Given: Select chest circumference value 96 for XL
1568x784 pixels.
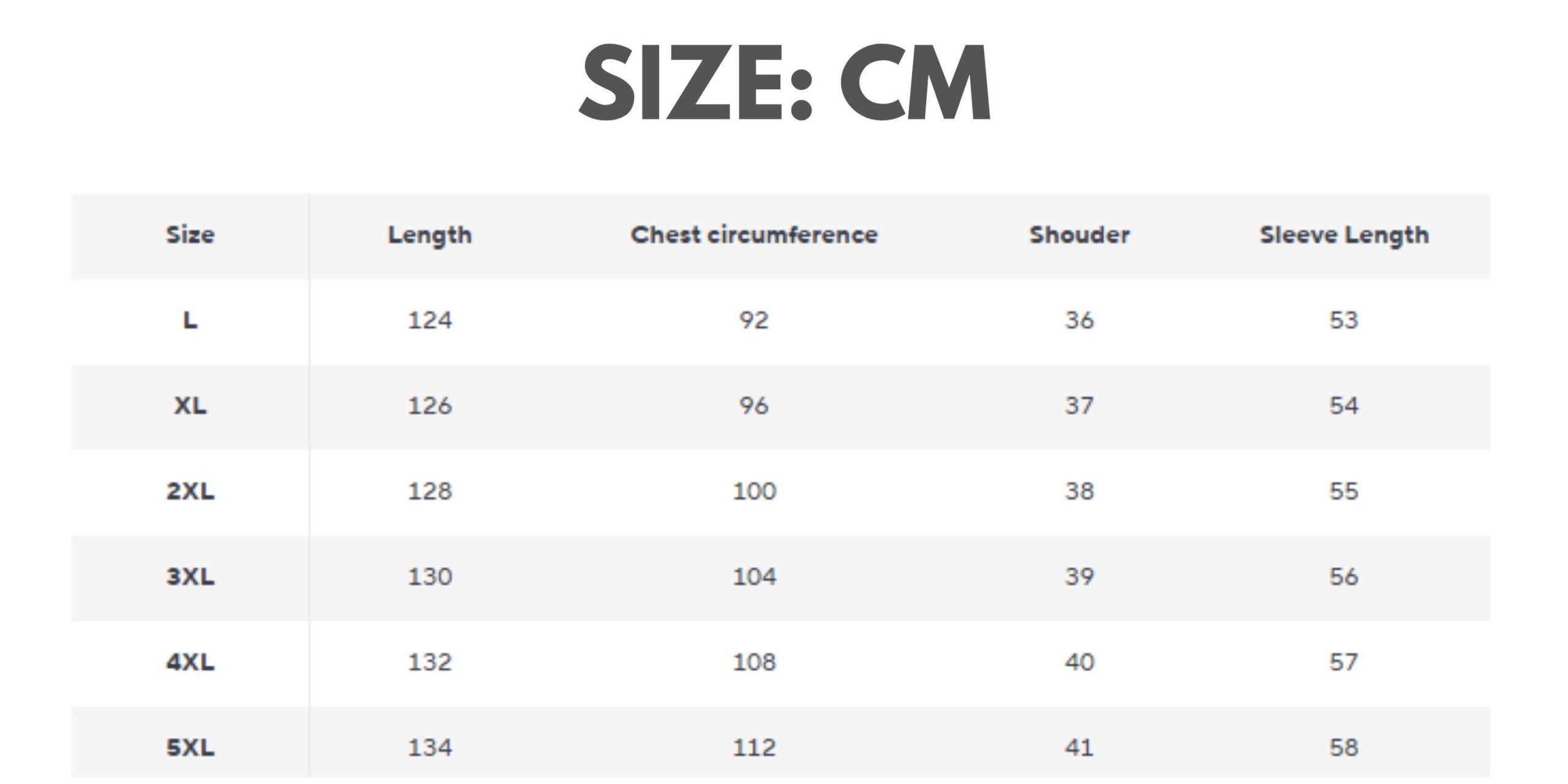Looking at the screenshot, I should 754,405.
